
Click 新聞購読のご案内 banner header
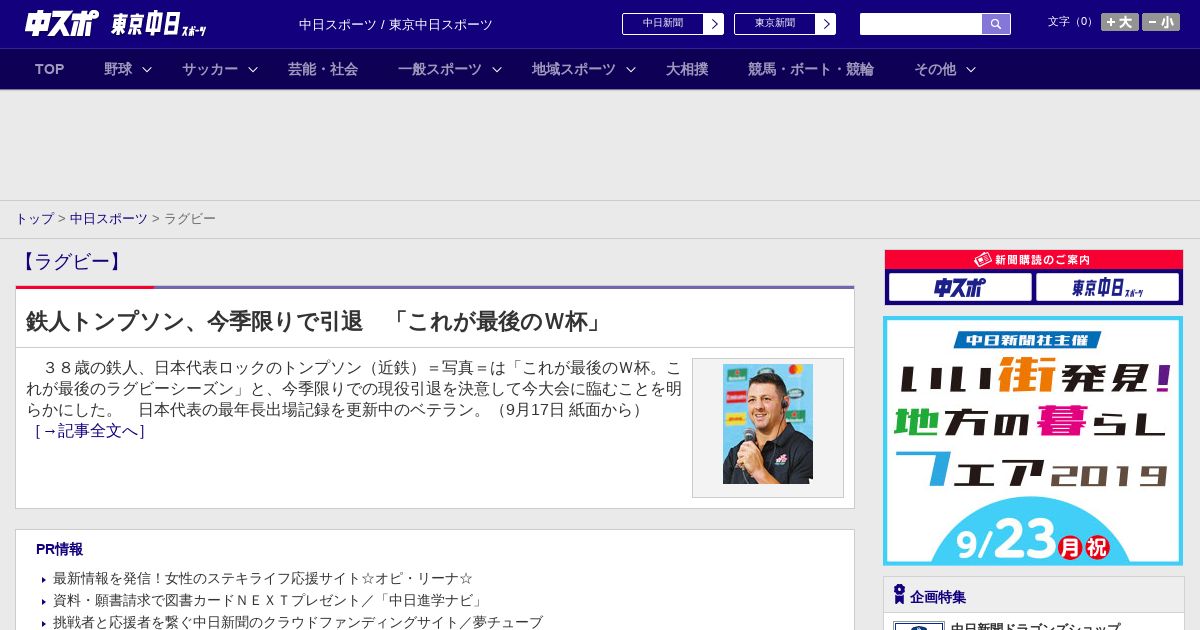1033,259
